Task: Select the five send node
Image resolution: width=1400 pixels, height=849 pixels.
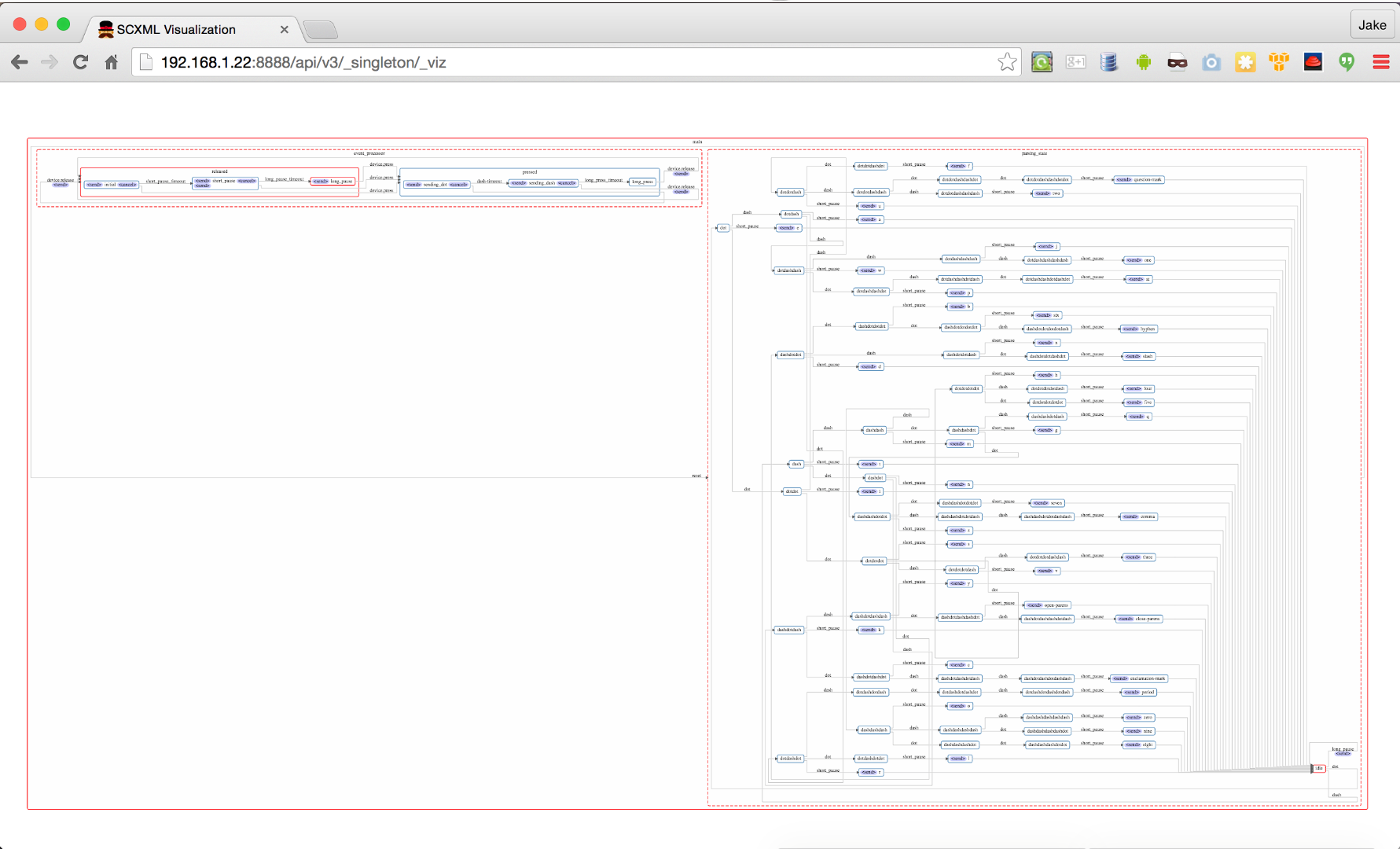Action: point(1139,402)
